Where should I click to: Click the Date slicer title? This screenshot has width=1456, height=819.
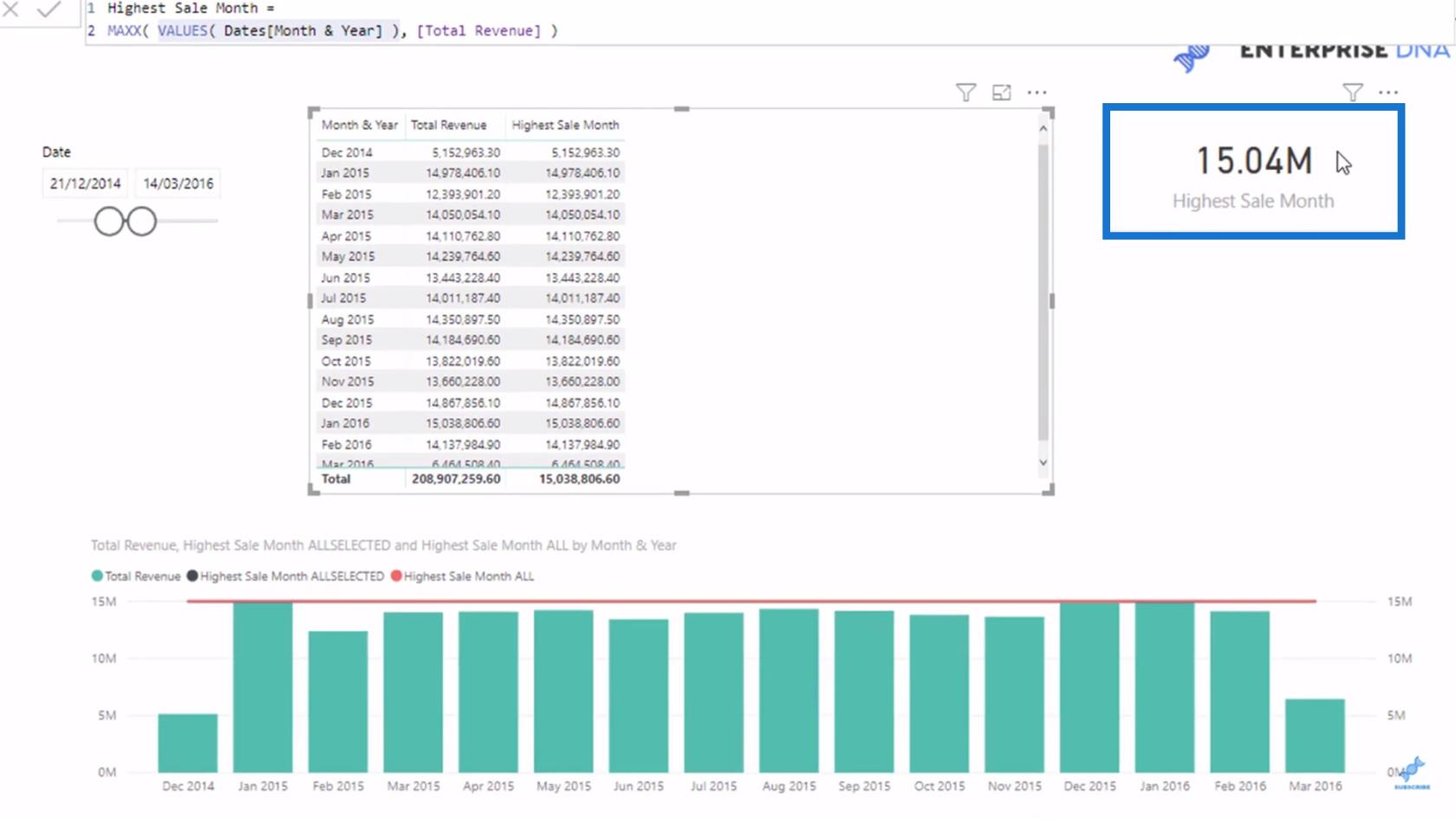tap(56, 152)
